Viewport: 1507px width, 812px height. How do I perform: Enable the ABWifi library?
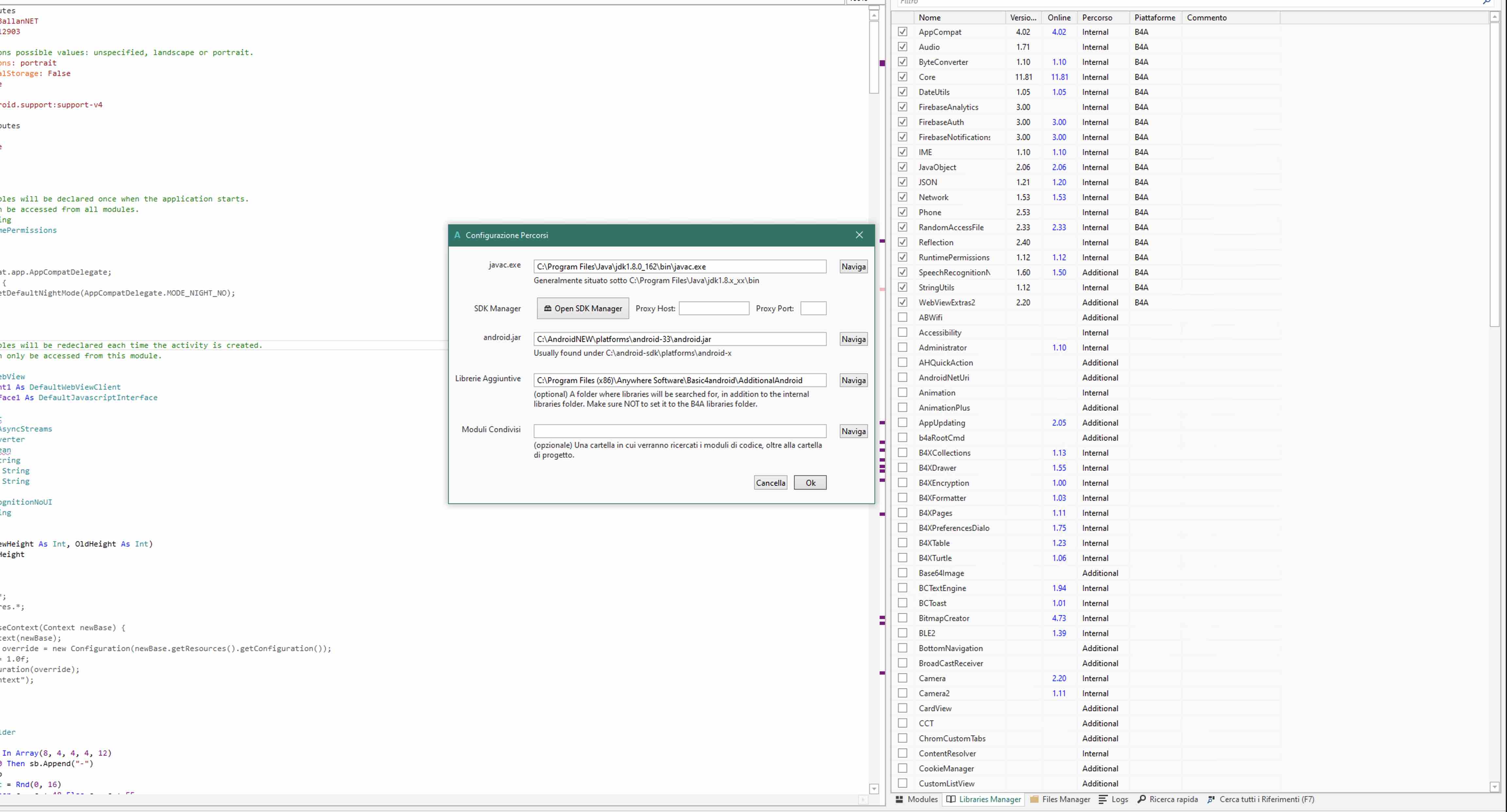(903, 317)
